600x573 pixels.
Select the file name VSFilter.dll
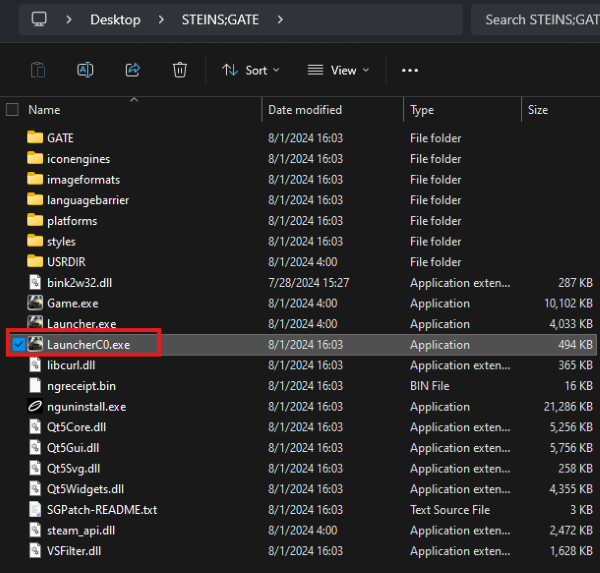point(74,551)
